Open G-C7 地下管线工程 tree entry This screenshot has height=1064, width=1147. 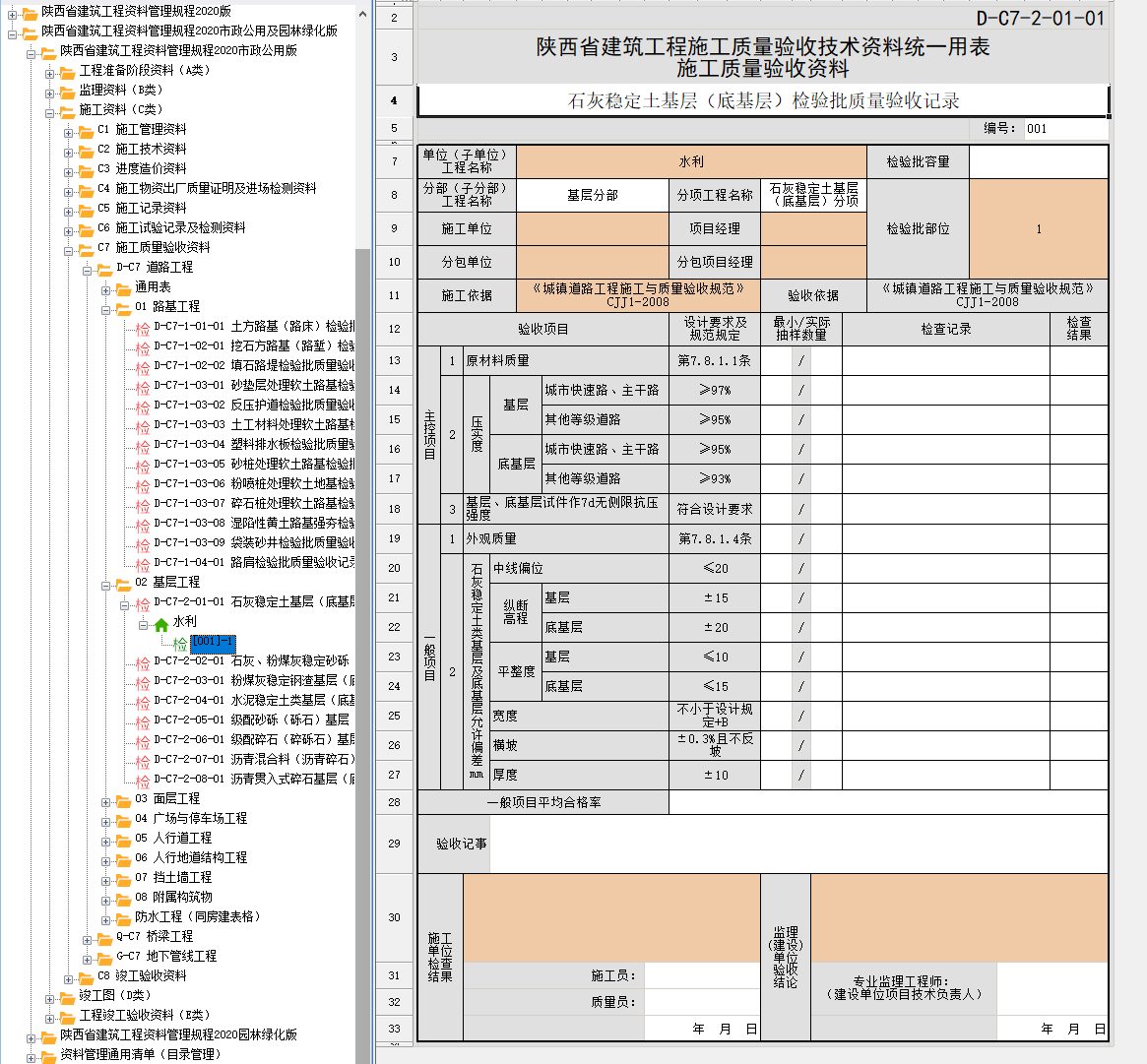pos(165,956)
